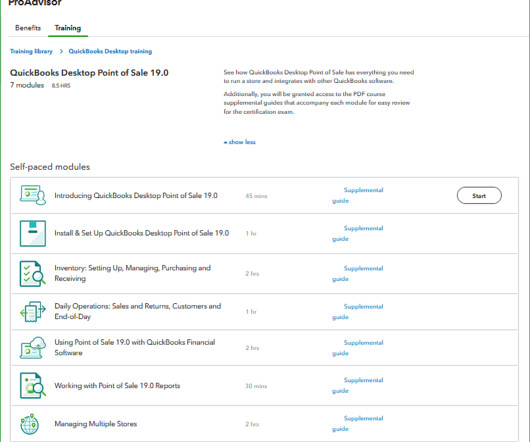Go to QuickBooks Desktop training breadcrumb

(x=110, y=51)
